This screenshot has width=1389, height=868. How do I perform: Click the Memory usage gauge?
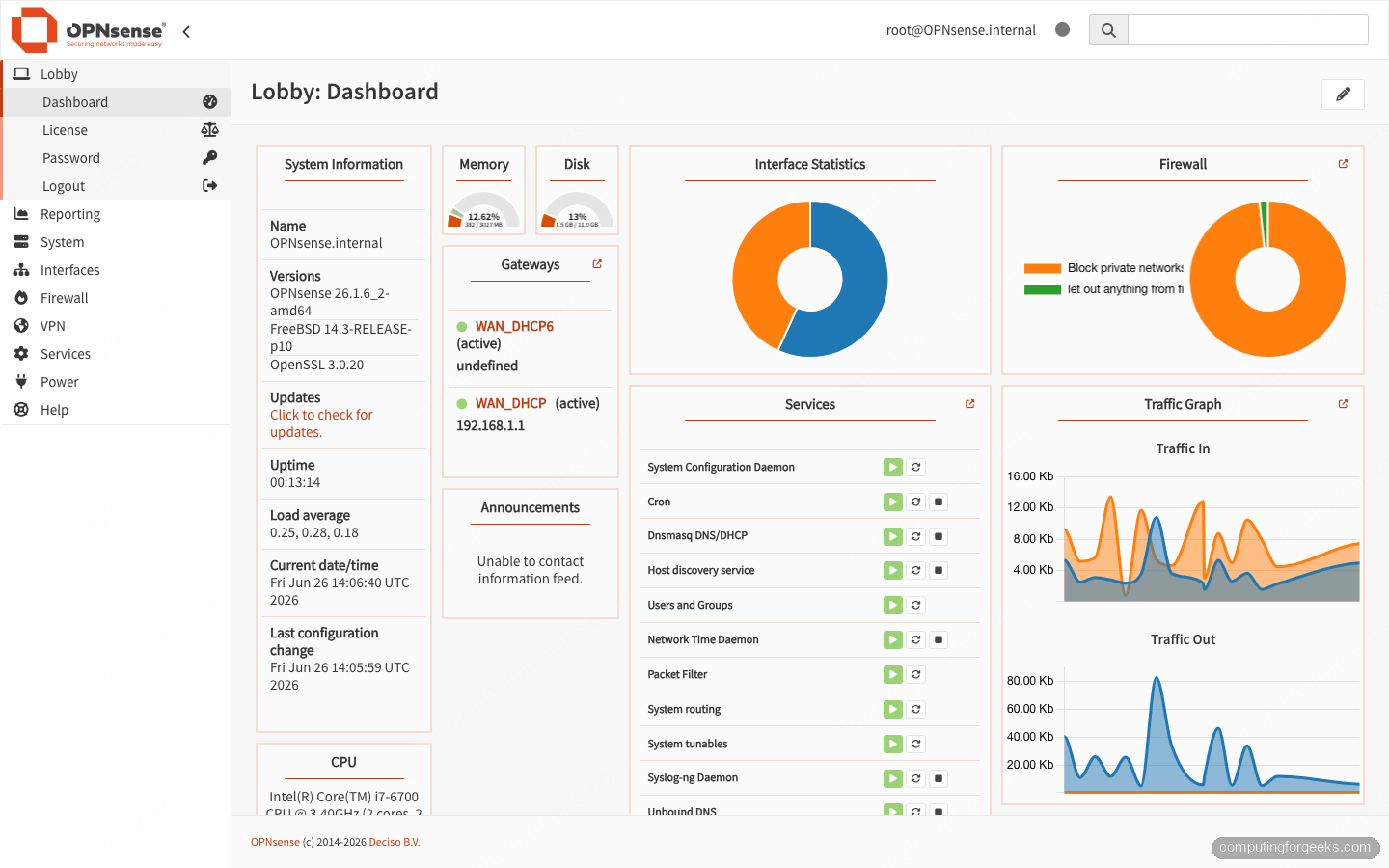pos(483,209)
